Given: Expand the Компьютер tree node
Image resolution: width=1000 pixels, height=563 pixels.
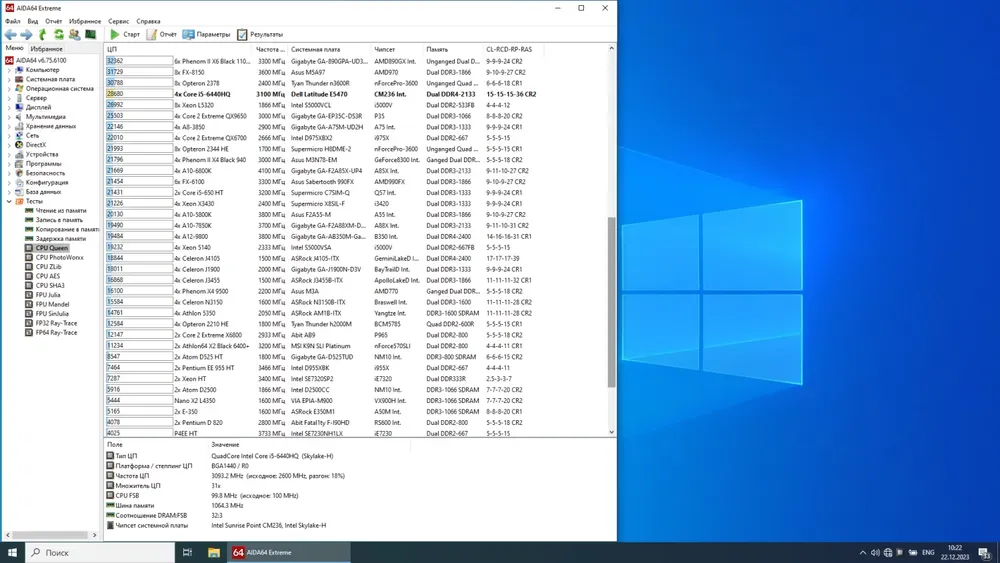Looking at the screenshot, I should pos(9,70).
